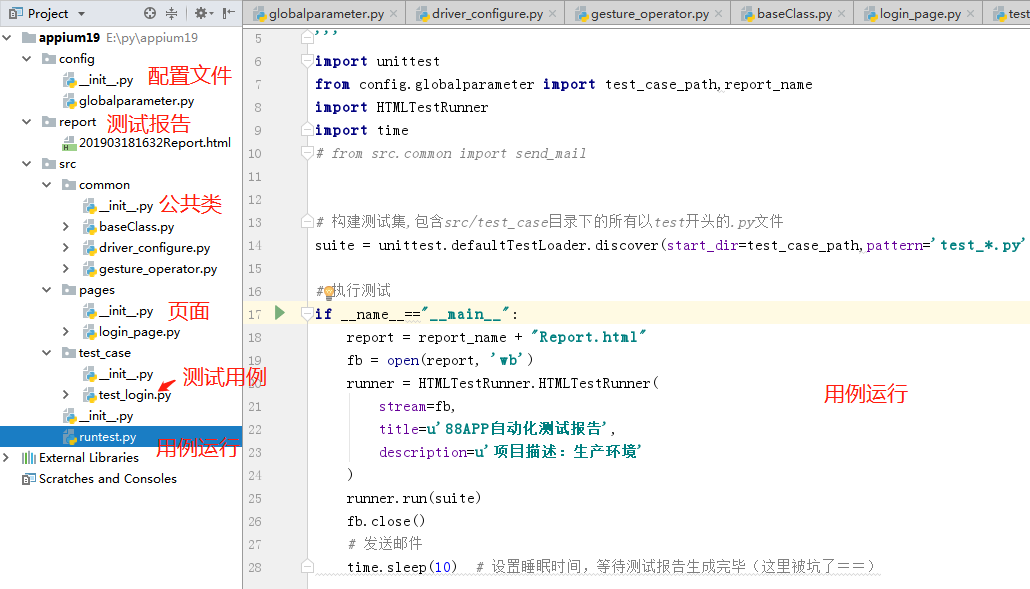This screenshot has height=589, width=1030.
Task: Toggle fold marker at line 13 comment
Action: tap(306, 222)
